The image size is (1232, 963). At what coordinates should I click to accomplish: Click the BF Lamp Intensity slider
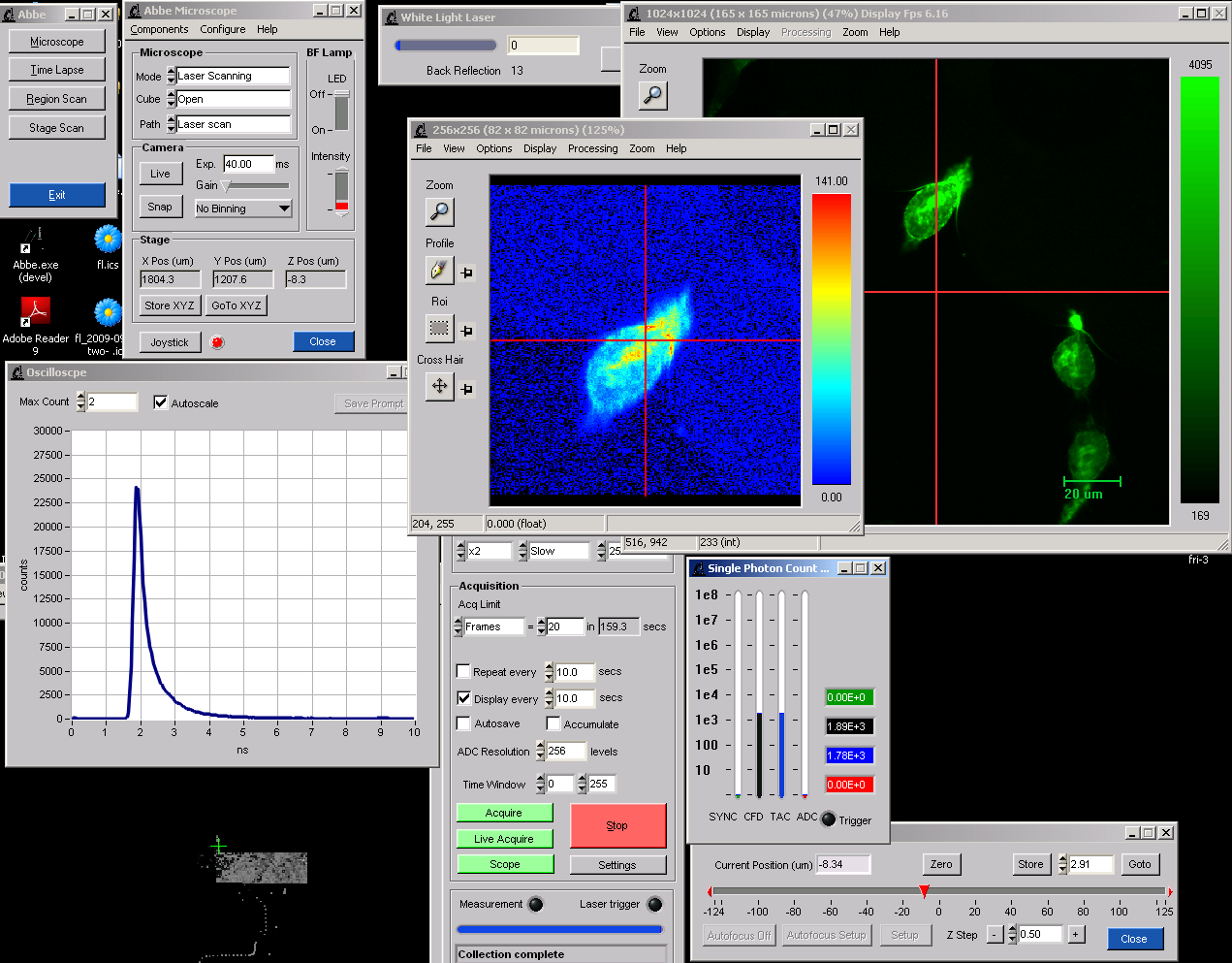click(x=341, y=191)
